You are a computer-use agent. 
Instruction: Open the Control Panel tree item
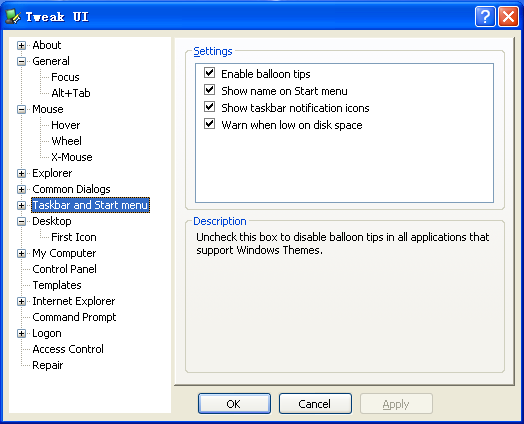[64, 269]
